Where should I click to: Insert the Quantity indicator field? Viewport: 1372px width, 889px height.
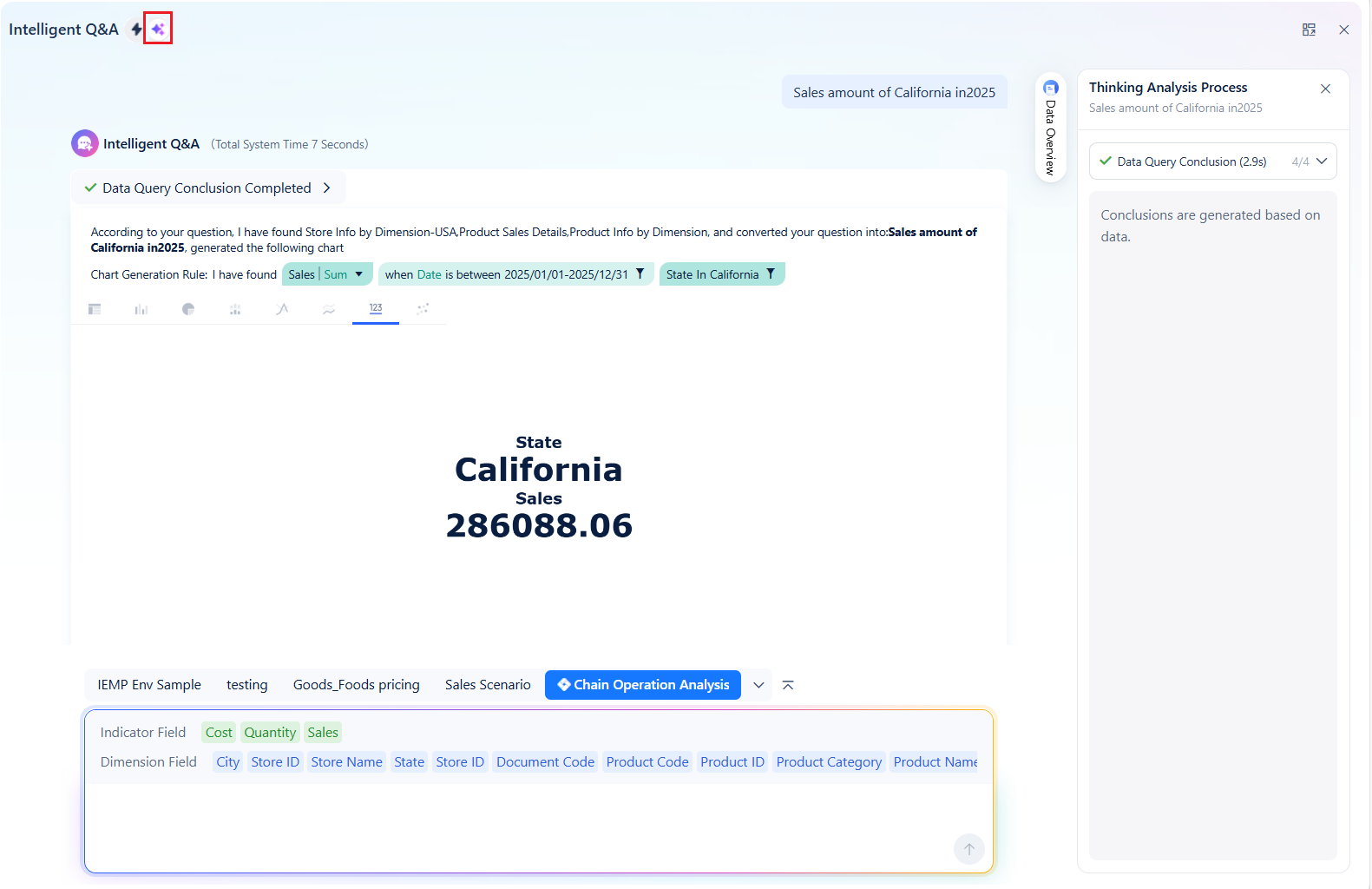[270, 733]
